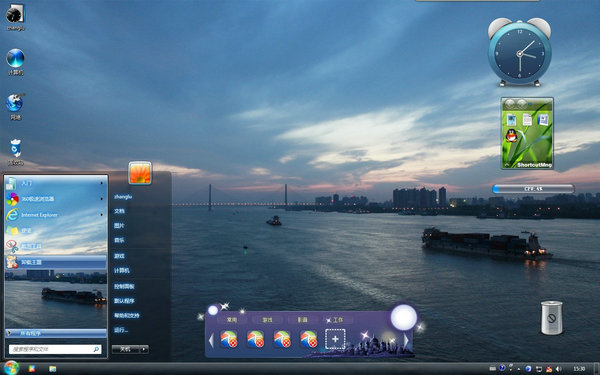
Task: Click the shutdown 关机 button
Action: click(x=126, y=349)
